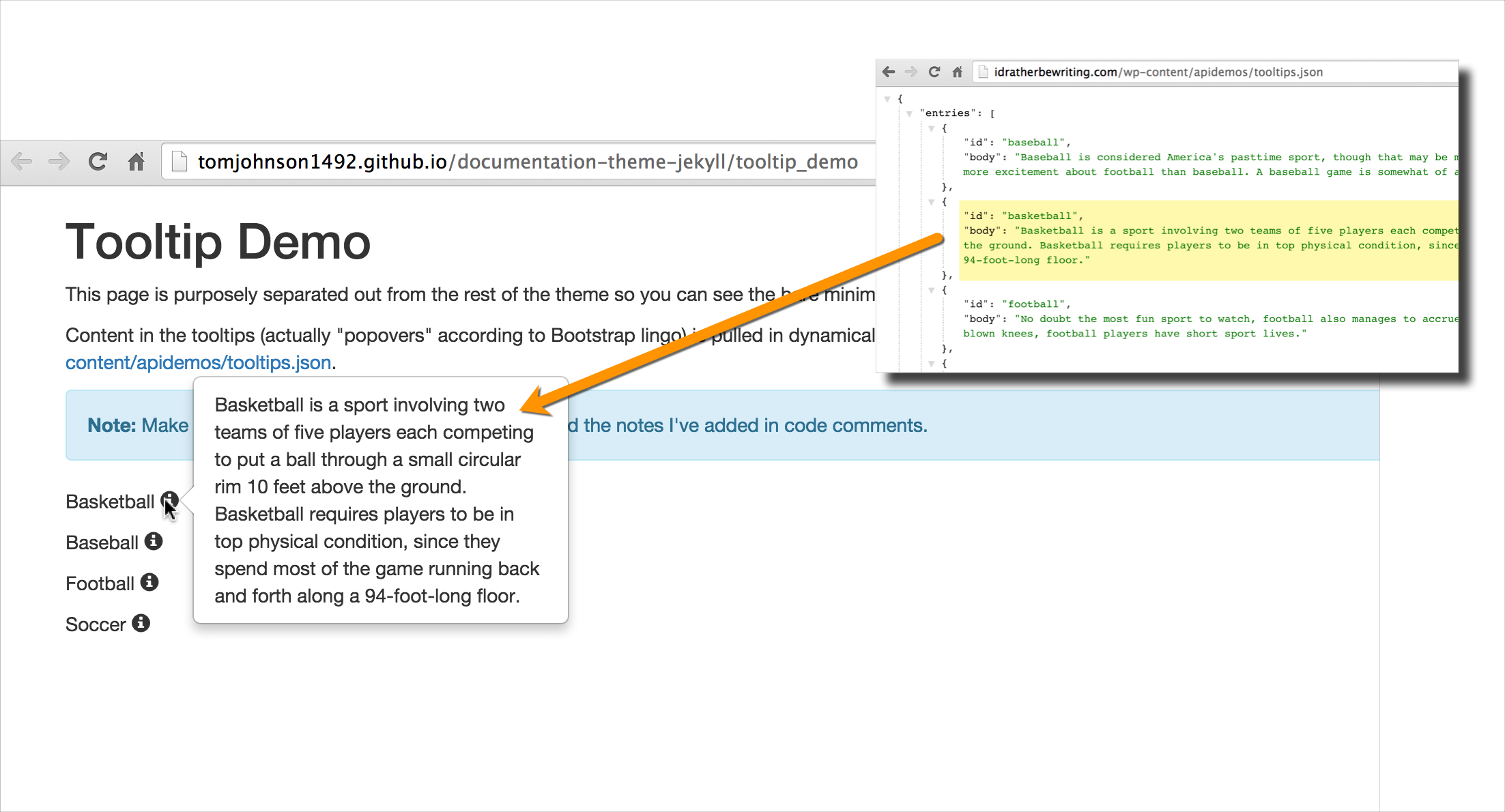The image size is (1505, 812).
Task: Click the info icon beside Baseball
Action: [154, 541]
